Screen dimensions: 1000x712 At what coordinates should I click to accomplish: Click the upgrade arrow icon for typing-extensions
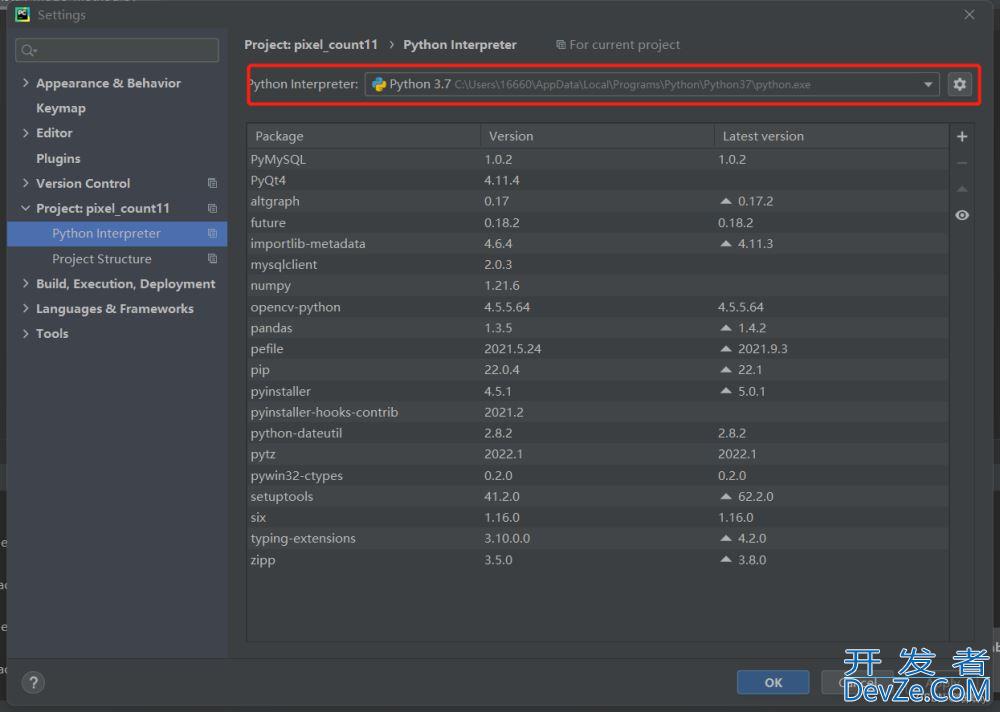pos(726,538)
